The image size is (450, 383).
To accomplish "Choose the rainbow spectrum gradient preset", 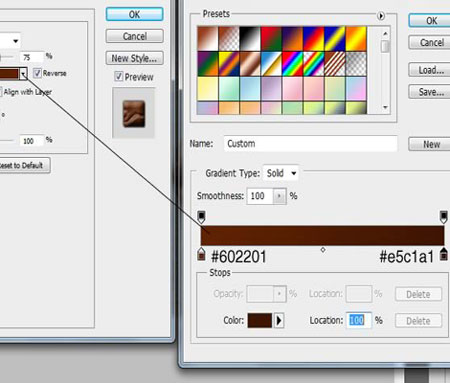I will pyautogui.click(x=292, y=64).
